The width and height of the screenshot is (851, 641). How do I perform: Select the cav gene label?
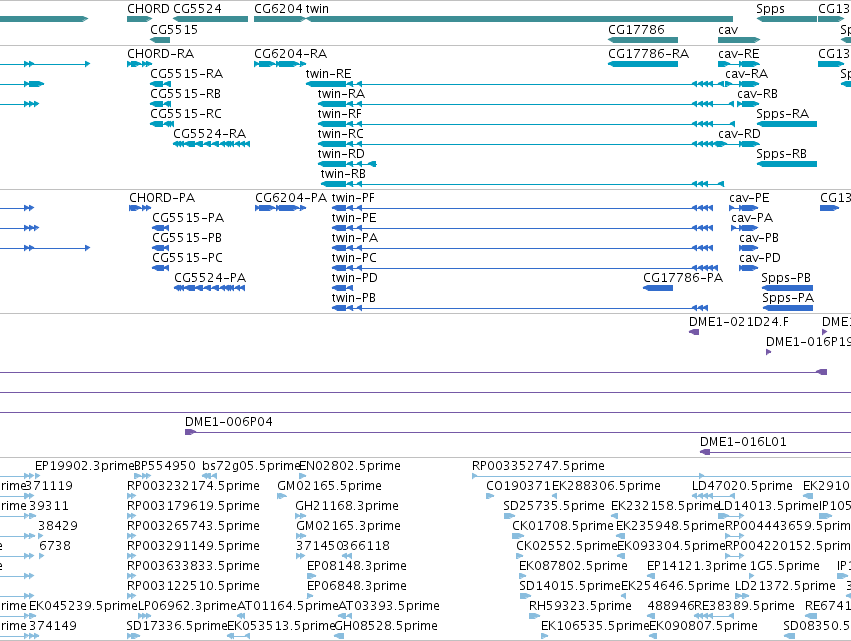tap(728, 30)
